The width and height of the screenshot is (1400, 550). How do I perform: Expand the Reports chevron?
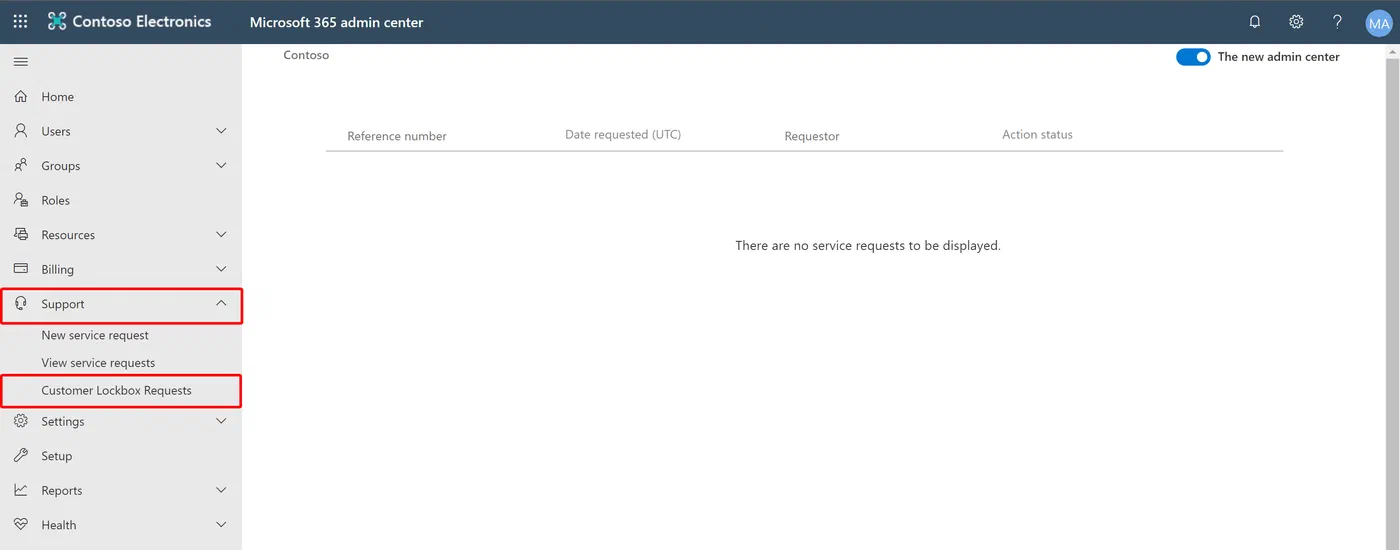[222, 490]
